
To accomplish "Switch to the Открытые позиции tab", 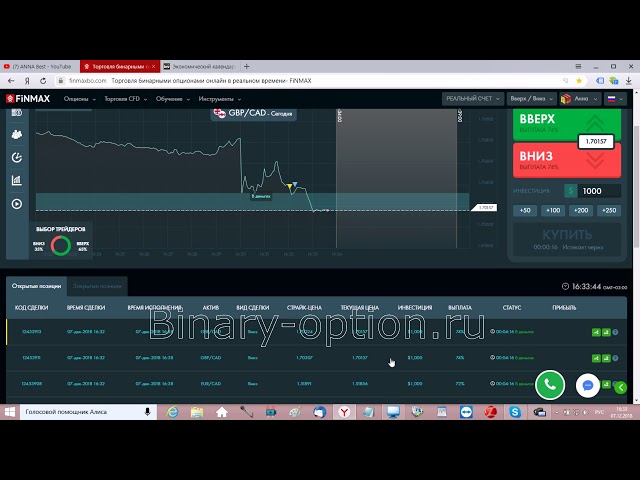I will pos(36,286).
